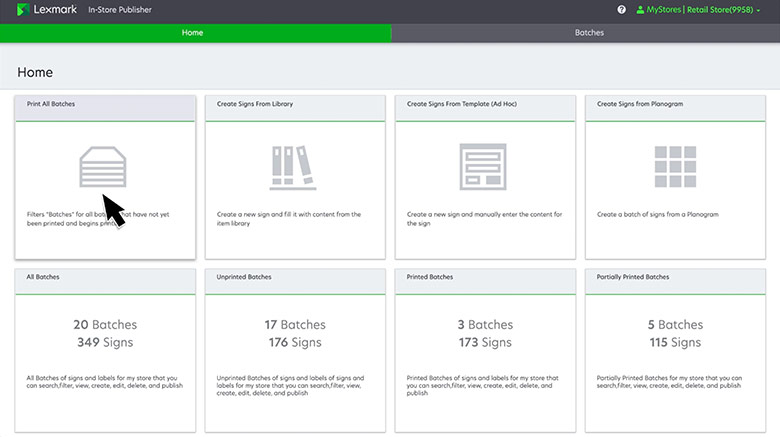The height and width of the screenshot is (437, 780).
Task: Open the 5 Batches partially printed count
Action: [674, 325]
